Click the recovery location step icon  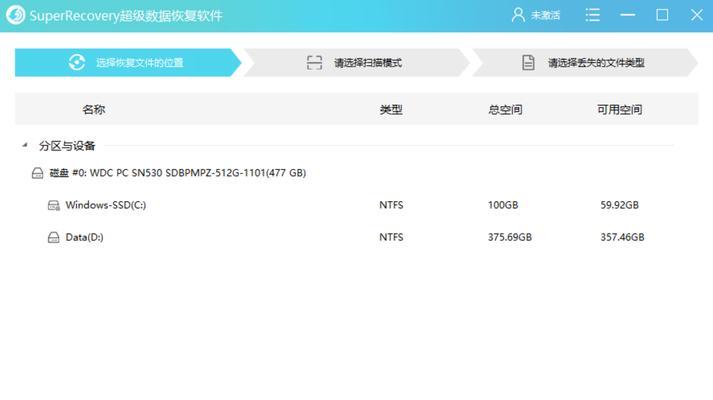pyautogui.click(x=77, y=62)
